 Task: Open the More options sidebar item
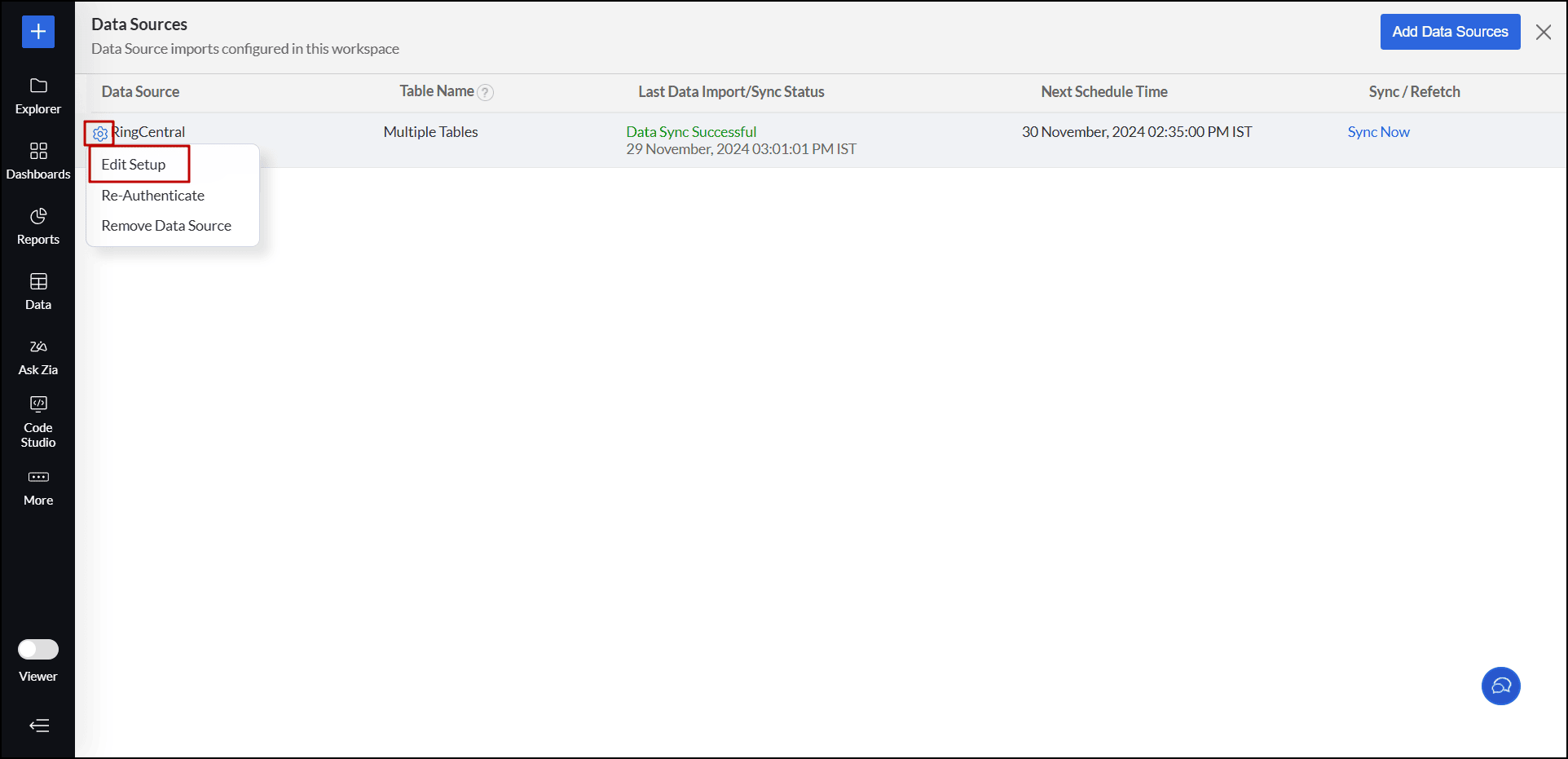[x=37, y=487]
